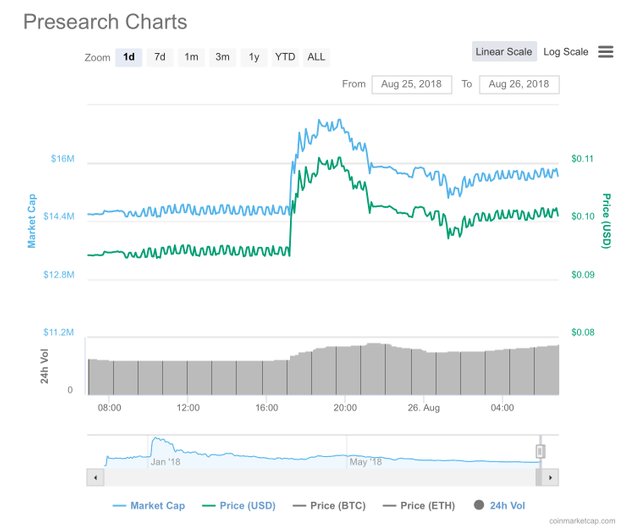The width and height of the screenshot is (640, 531).
Task: Select the 7d zoom range
Action: pyautogui.click(x=160, y=57)
